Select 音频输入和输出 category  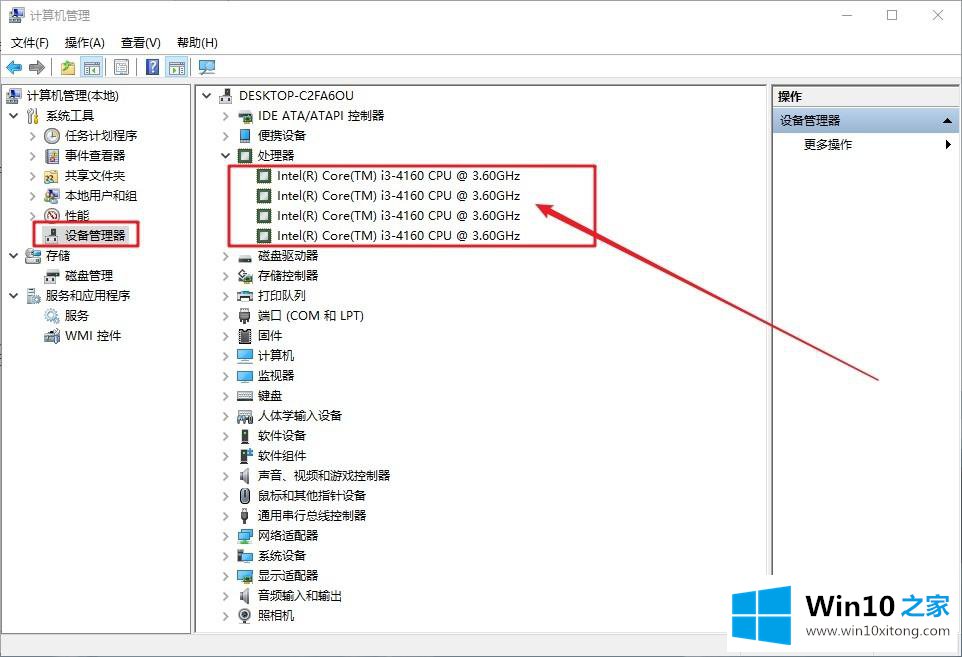[x=299, y=596]
